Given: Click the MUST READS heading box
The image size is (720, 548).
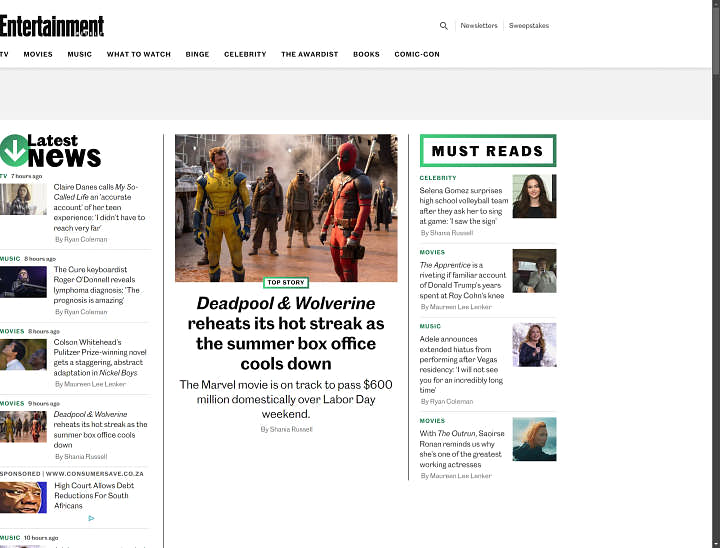Looking at the screenshot, I should [488, 151].
